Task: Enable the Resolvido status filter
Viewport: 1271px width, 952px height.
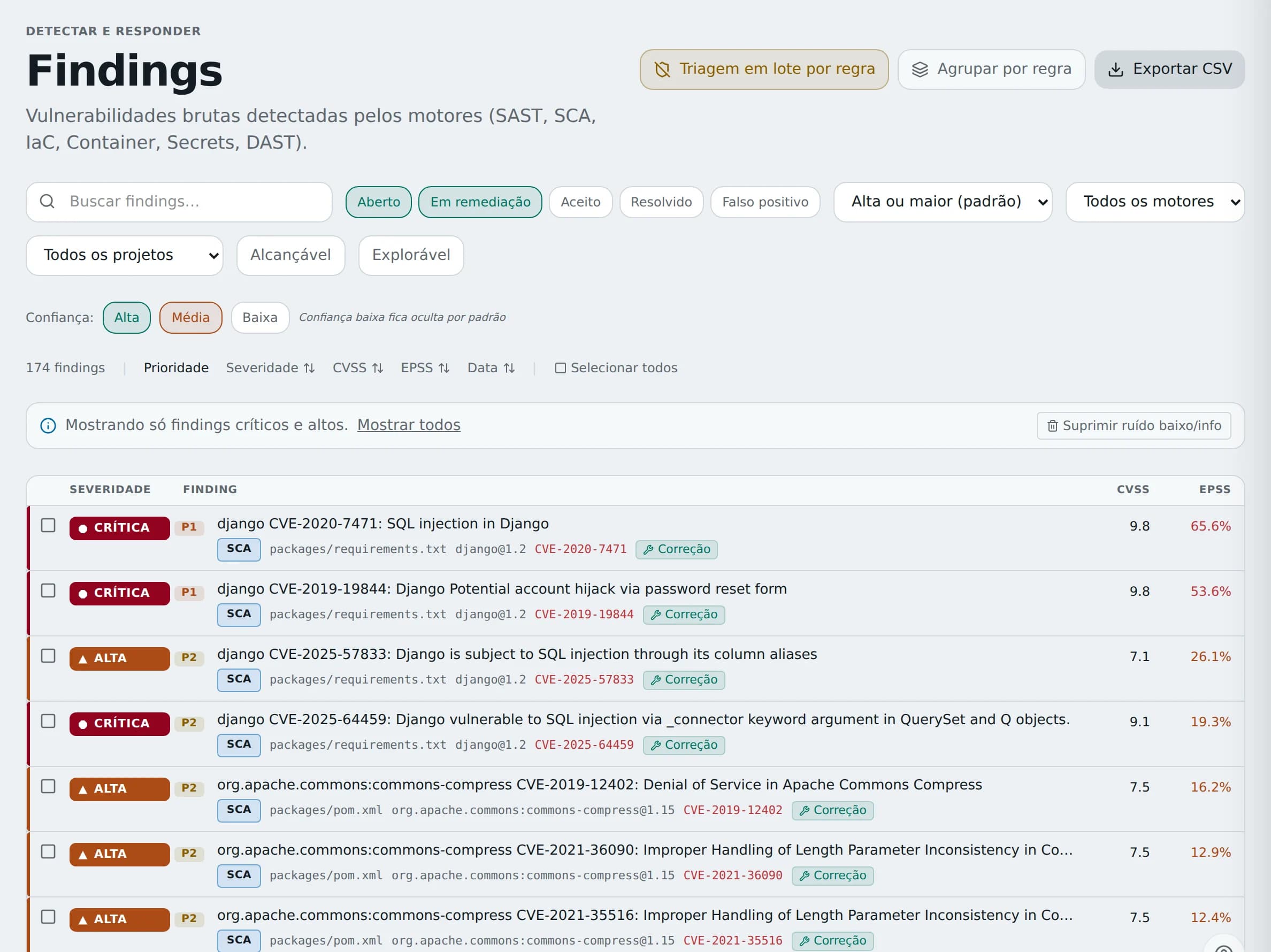Action: (661, 202)
